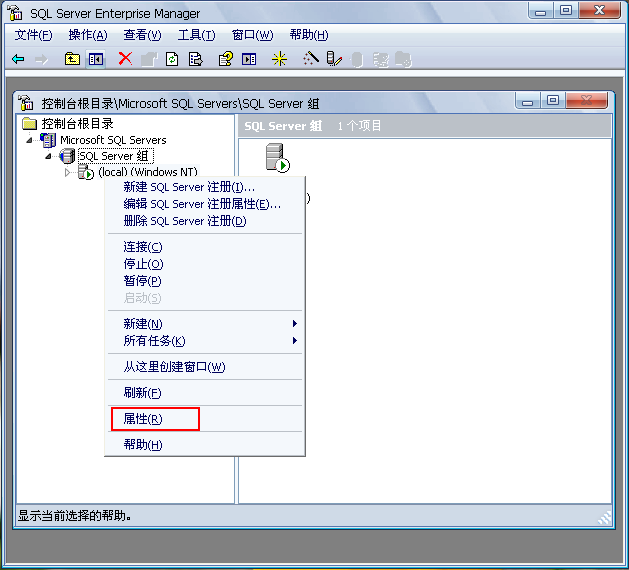This screenshot has height=570, width=629.
Task: Click the greyed properties icon beside delete
Action: click(149, 60)
